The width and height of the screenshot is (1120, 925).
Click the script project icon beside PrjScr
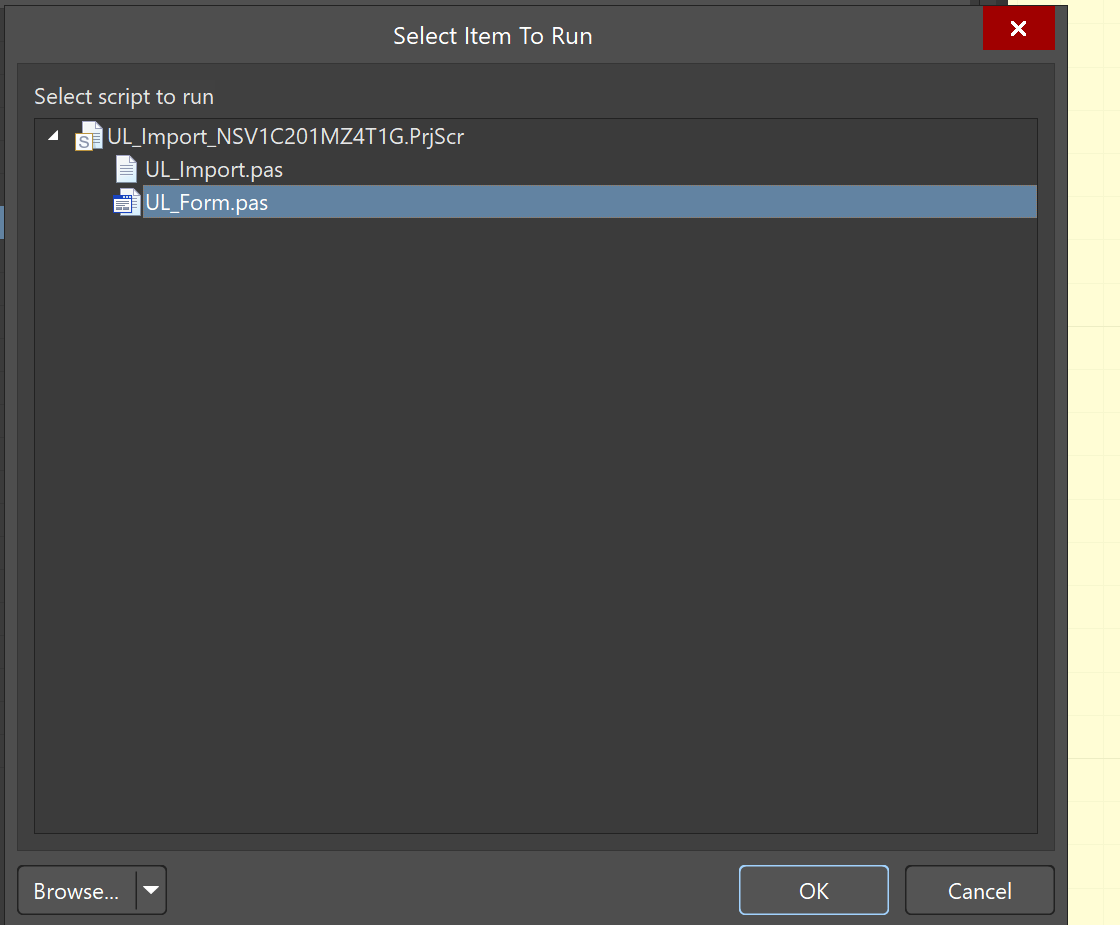tap(89, 136)
